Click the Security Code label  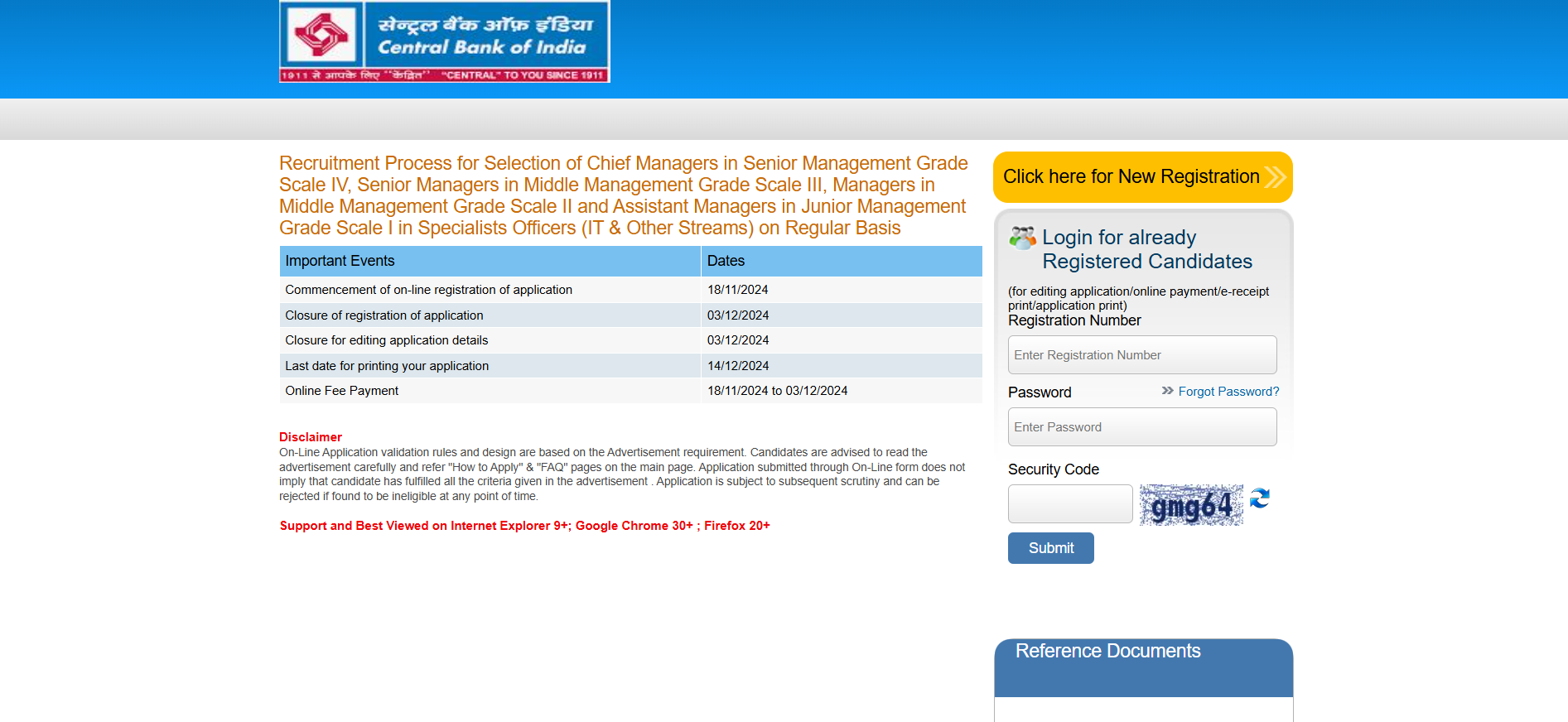click(x=1054, y=469)
